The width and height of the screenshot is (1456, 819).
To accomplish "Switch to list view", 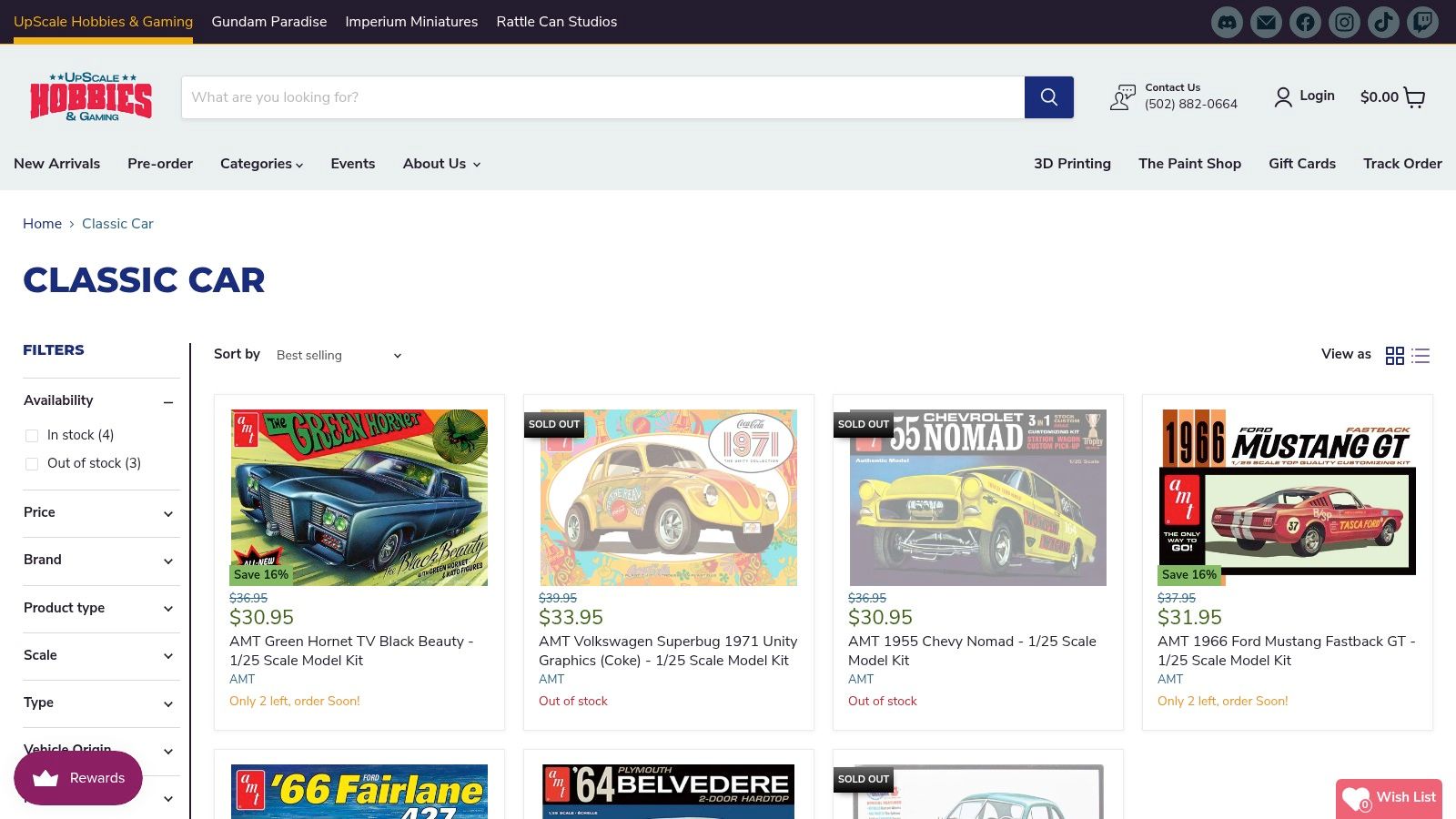I will click(1421, 356).
